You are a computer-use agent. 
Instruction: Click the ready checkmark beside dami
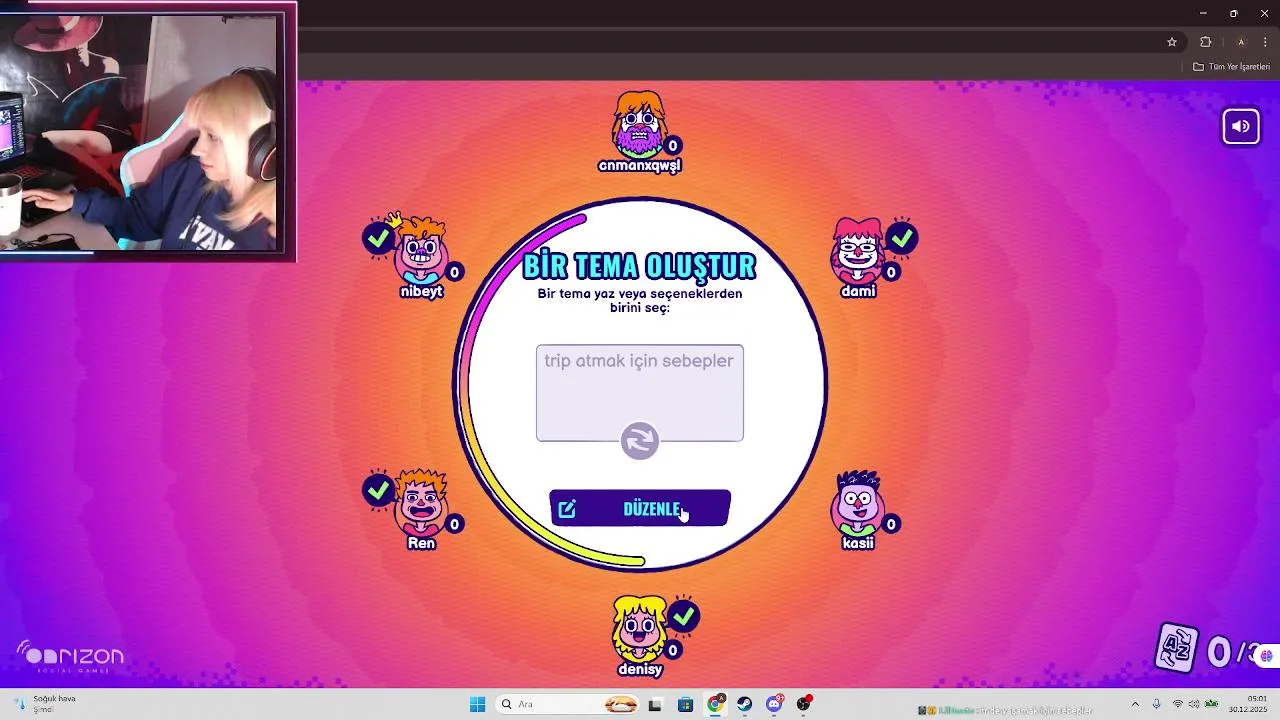(902, 238)
